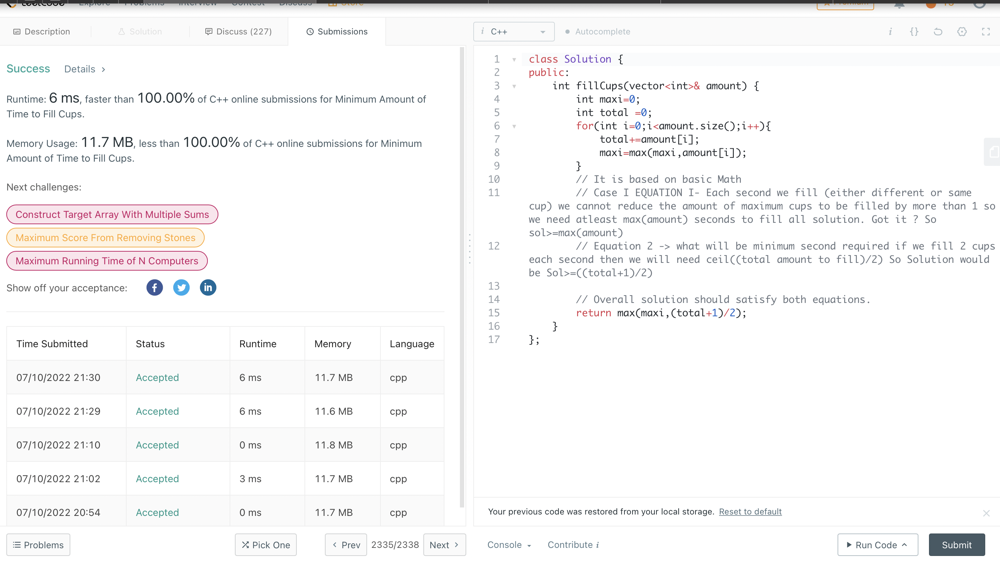Open submission Details link
The height and width of the screenshot is (563, 1000).
85,69
